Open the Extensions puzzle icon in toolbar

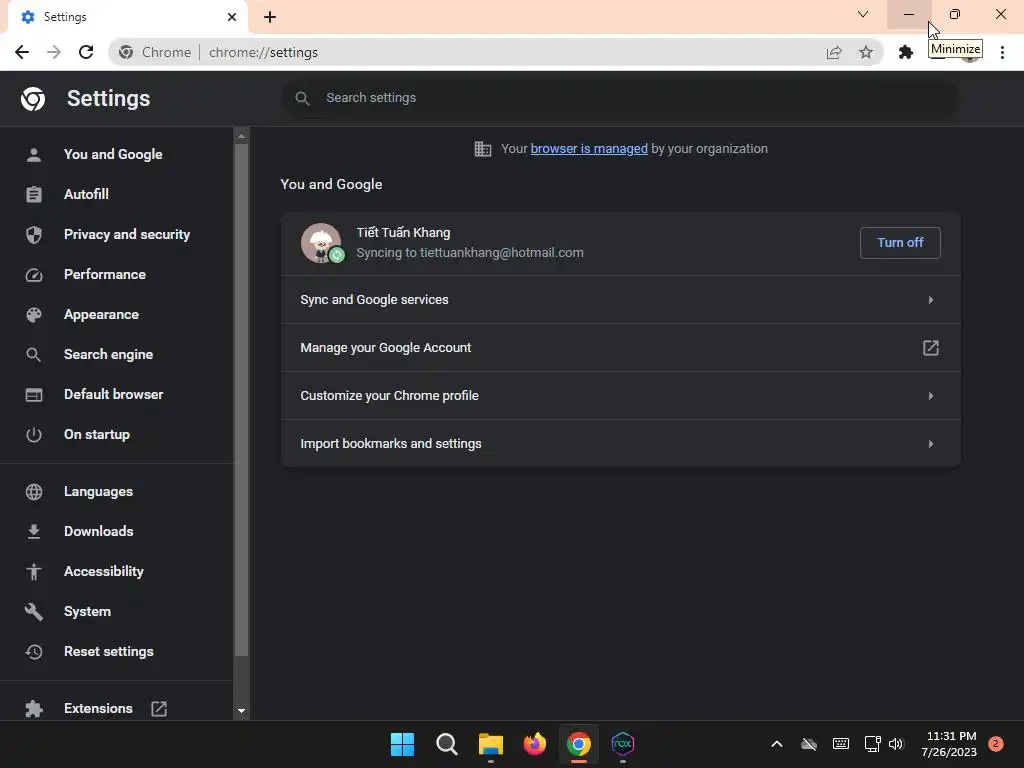[x=906, y=52]
